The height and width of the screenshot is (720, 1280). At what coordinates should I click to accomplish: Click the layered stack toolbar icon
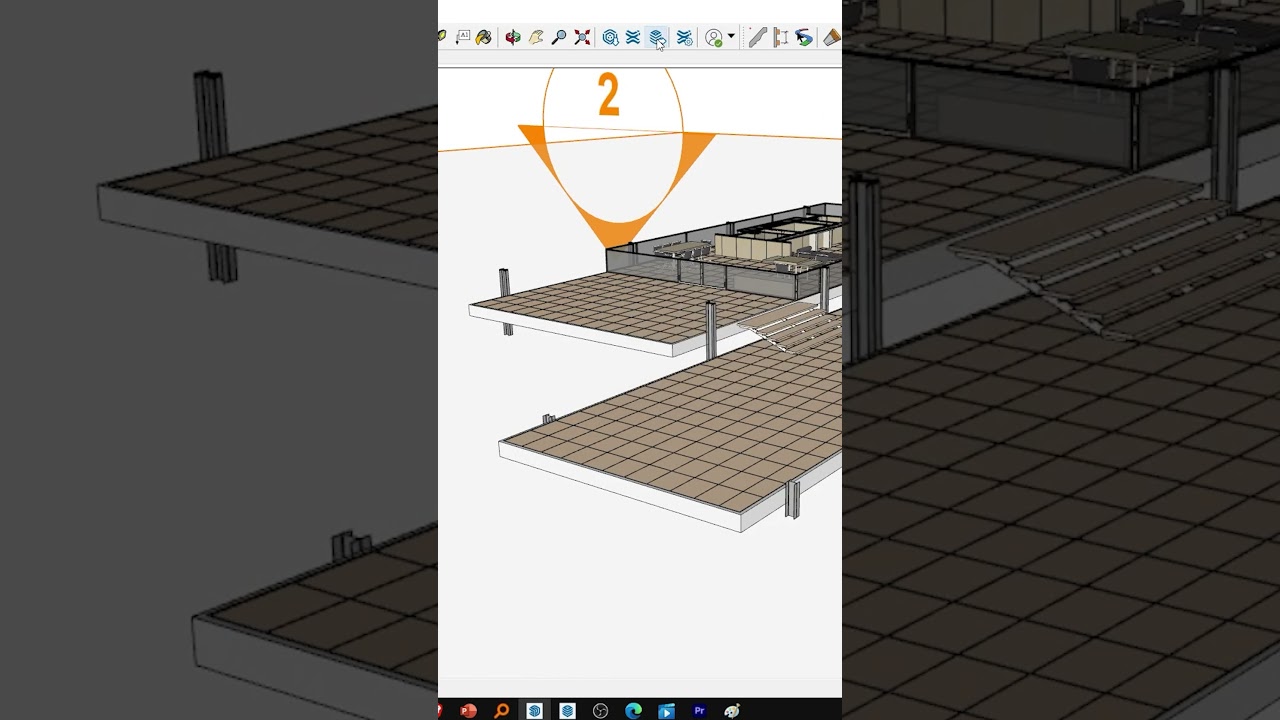[x=657, y=37]
